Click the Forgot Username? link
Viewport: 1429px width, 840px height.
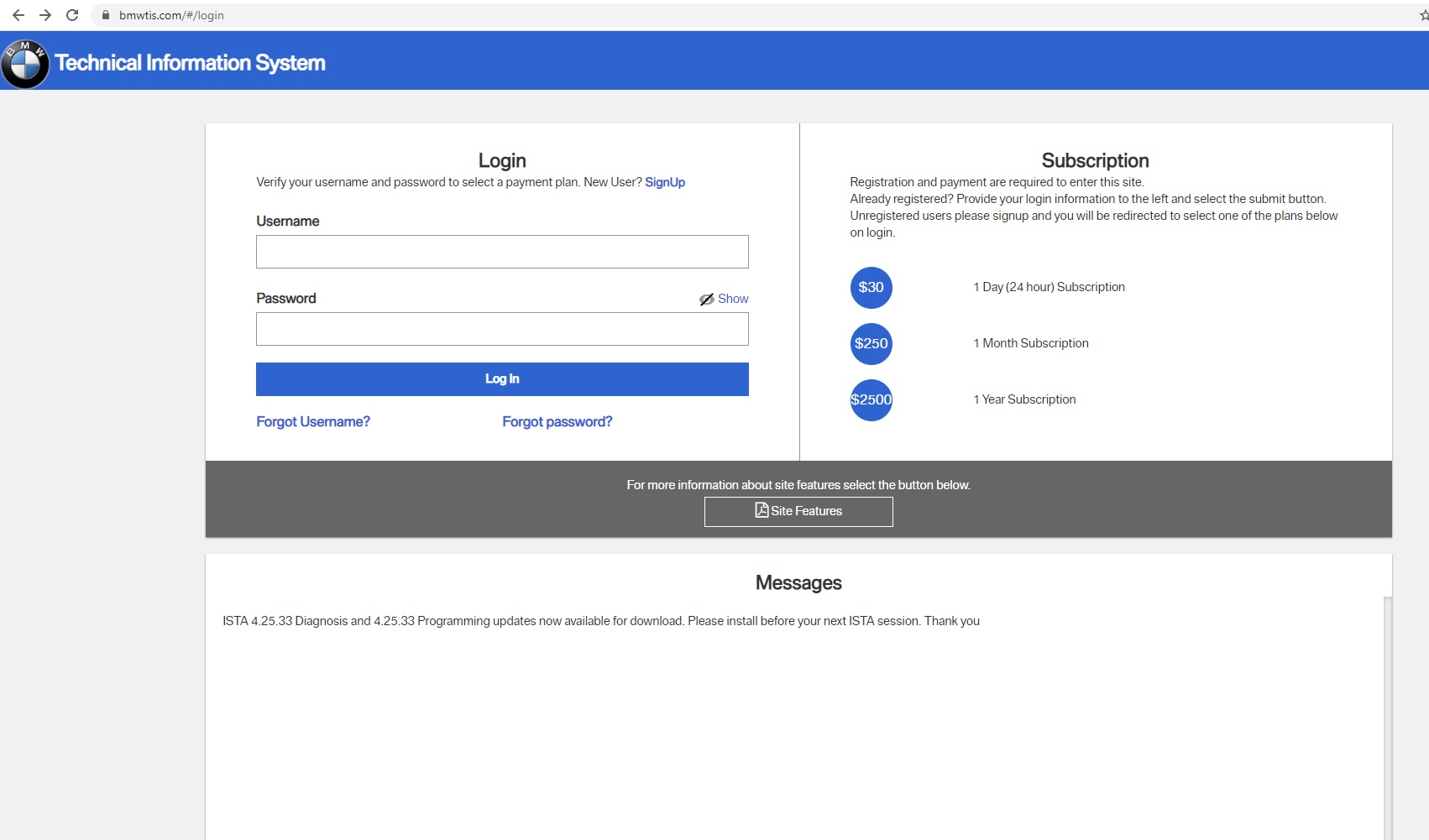[313, 421]
